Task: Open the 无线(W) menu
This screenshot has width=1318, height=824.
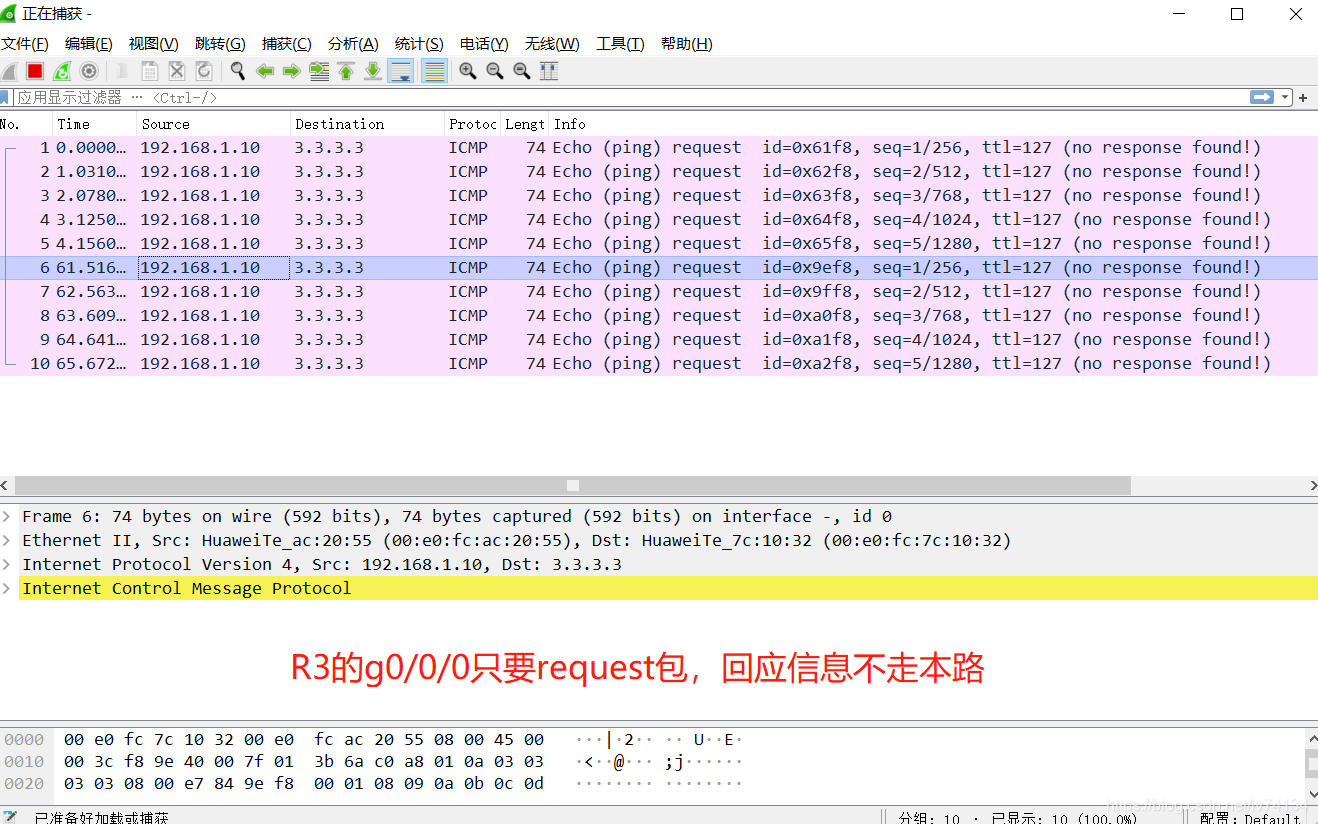Action: [x=552, y=44]
